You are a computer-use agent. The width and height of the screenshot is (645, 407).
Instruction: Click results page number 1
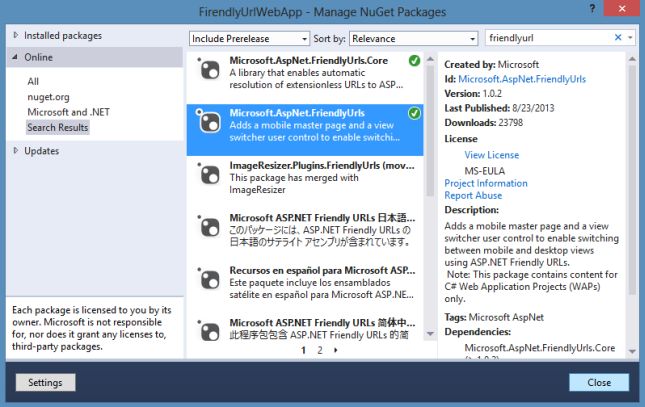click(303, 351)
